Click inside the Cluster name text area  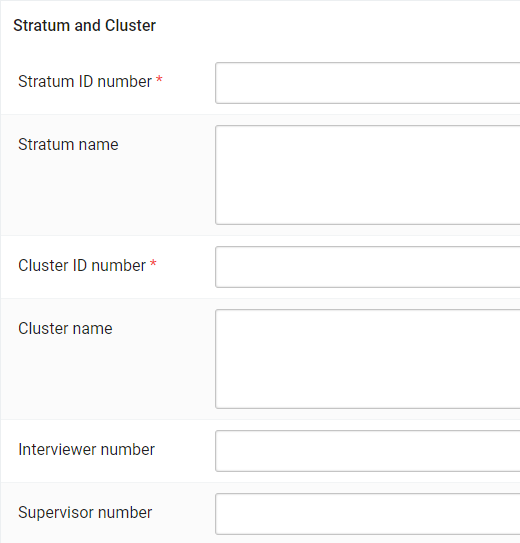pyautogui.click(x=368, y=359)
